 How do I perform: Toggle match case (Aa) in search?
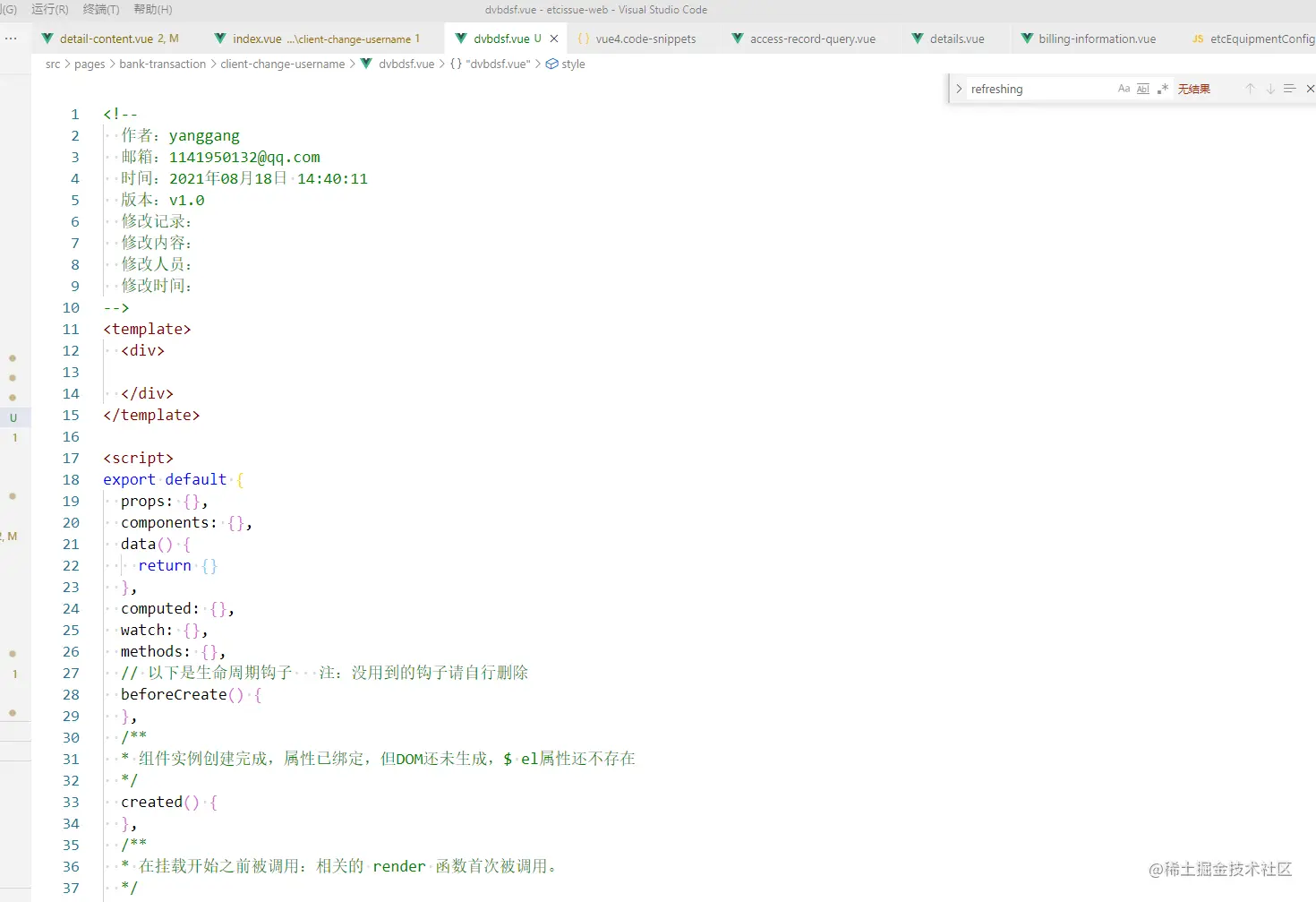pyautogui.click(x=1124, y=88)
